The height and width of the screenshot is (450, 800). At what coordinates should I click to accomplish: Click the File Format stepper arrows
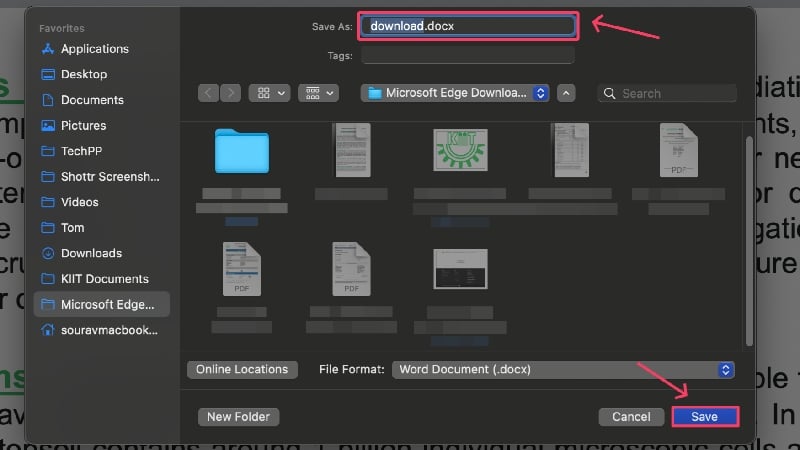pos(726,370)
